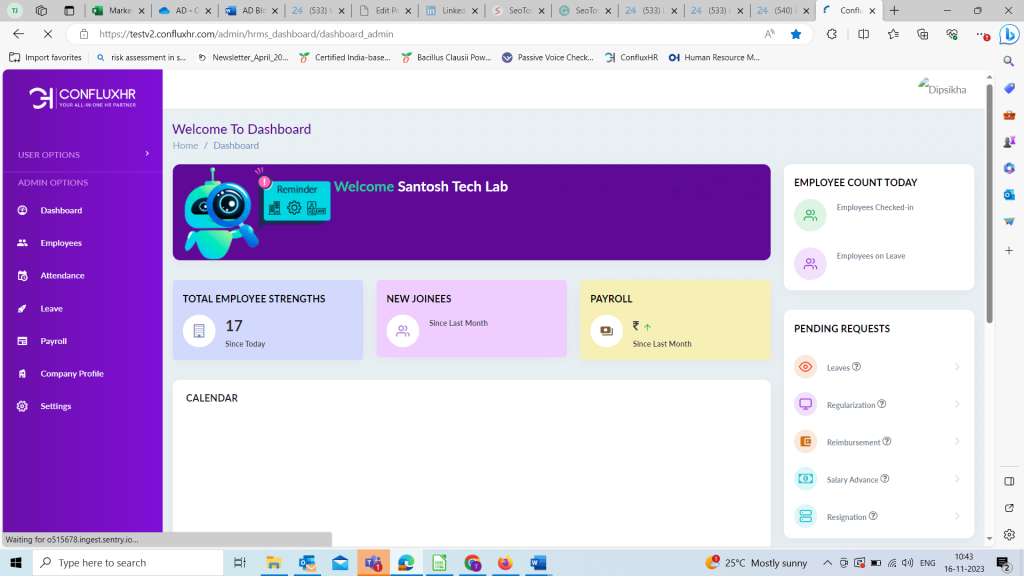The width and height of the screenshot is (1024, 576).
Task: Click the Regularization monitor icon
Action: click(x=805, y=404)
